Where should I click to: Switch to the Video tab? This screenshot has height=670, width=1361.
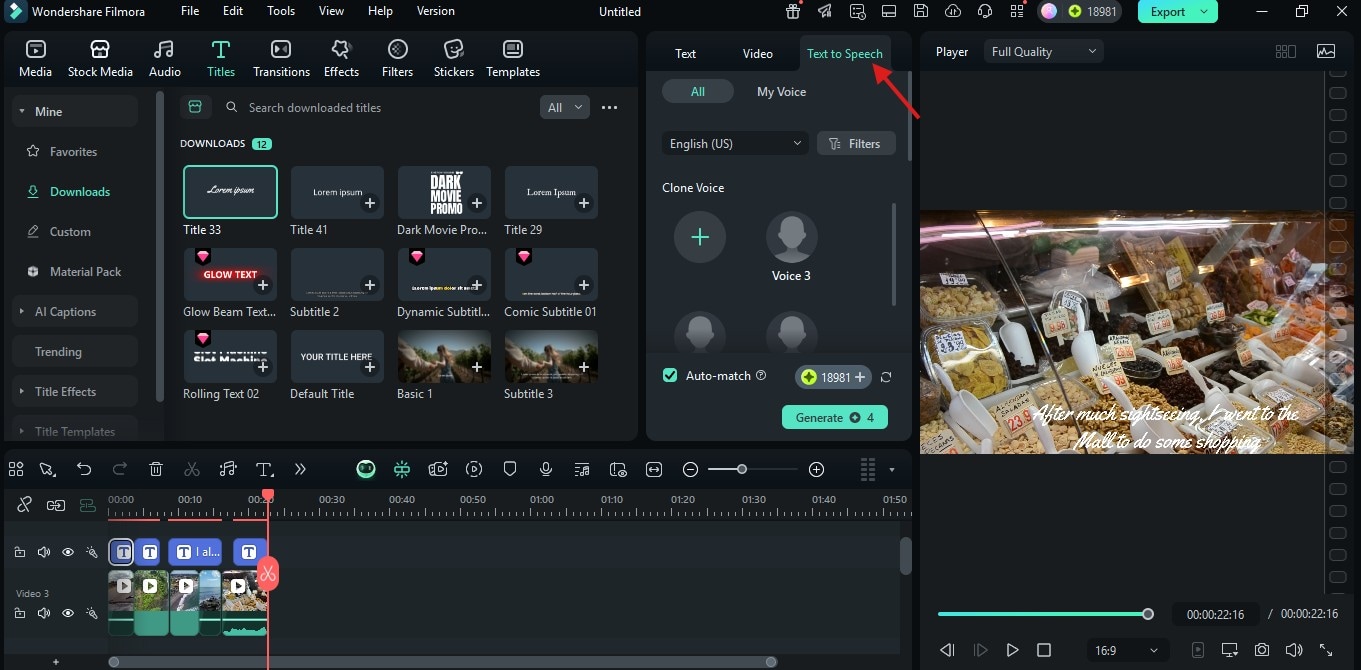click(x=758, y=54)
